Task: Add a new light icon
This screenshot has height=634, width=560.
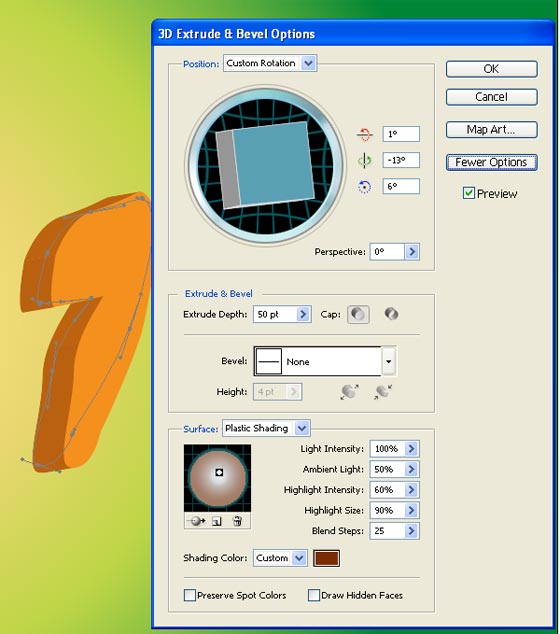Action: [x=217, y=521]
